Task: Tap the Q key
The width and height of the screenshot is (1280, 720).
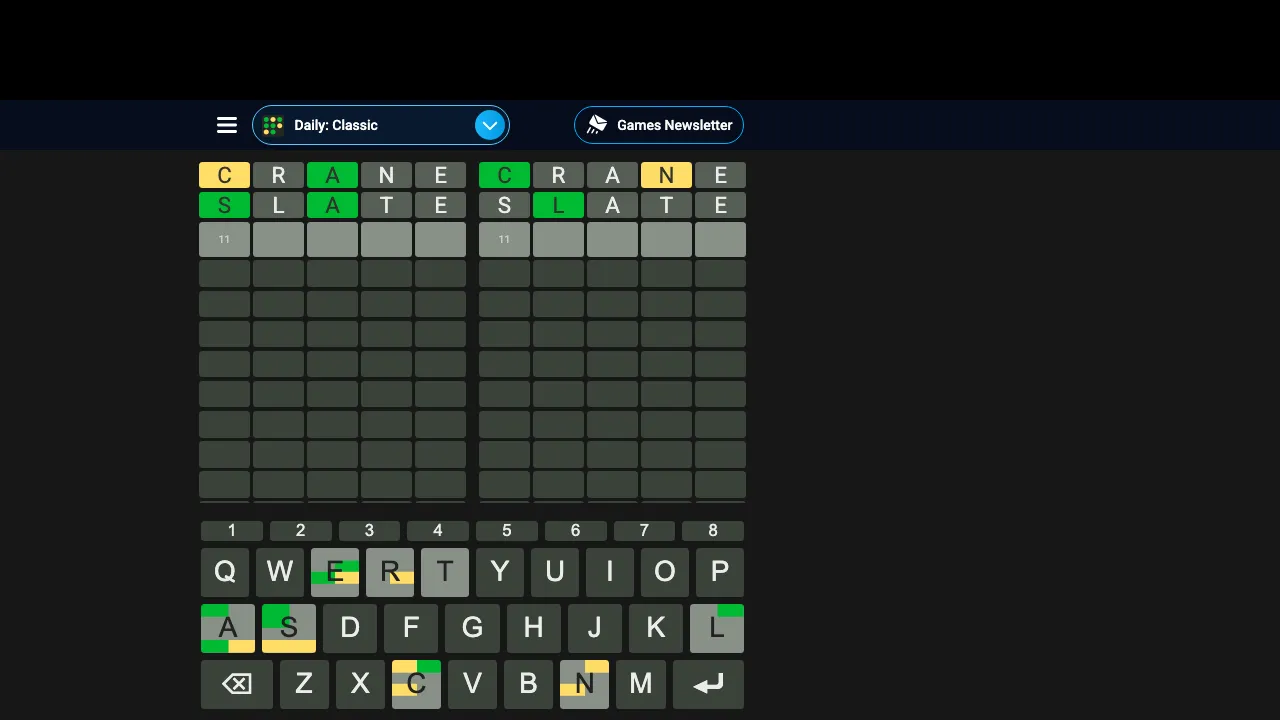Action: pyautogui.click(x=225, y=572)
